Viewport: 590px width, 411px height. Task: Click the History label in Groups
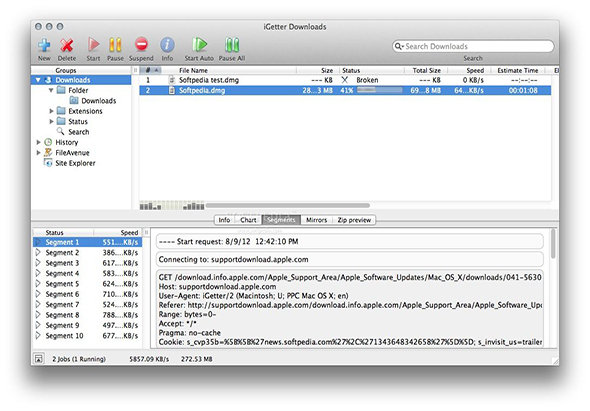(x=67, y=142)
